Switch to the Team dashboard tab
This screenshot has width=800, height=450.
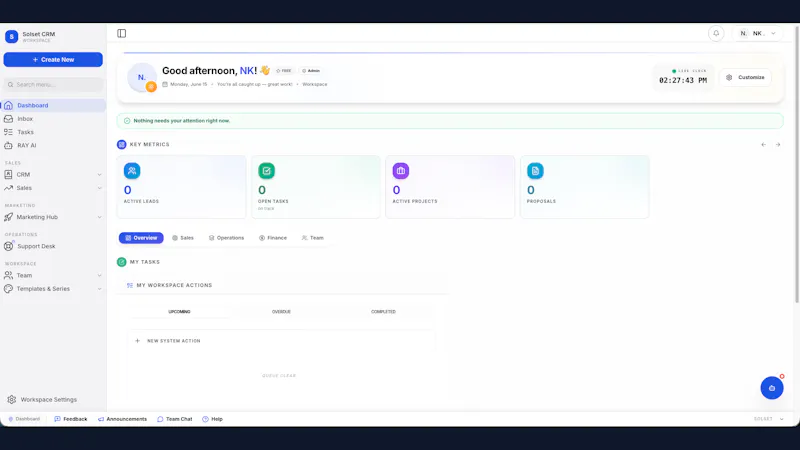(313, 238)
